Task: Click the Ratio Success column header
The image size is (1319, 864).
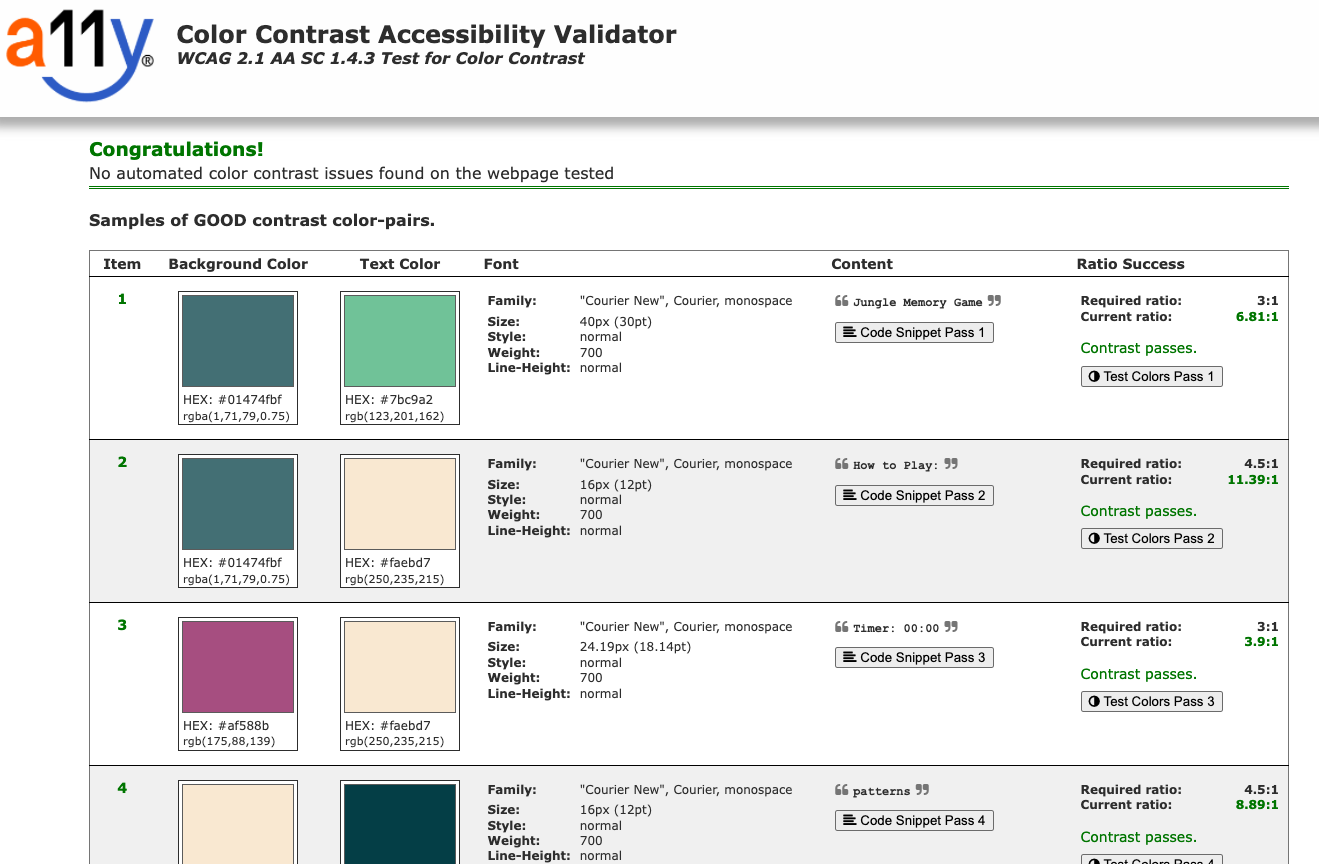Action: (x=1130, y=264)
